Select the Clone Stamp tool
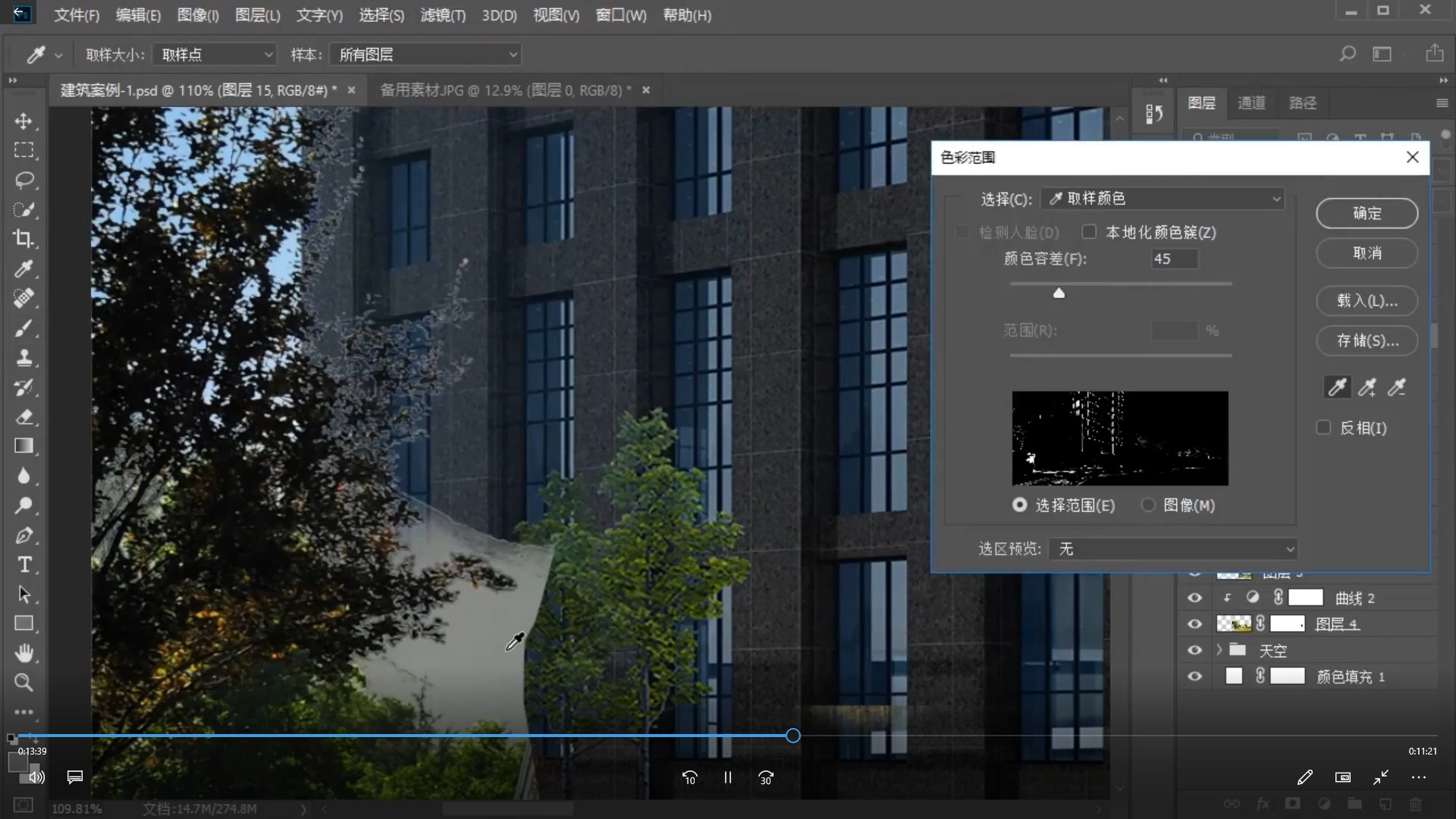Screen dimensions: 1456x819 click(x=24, y=358)
